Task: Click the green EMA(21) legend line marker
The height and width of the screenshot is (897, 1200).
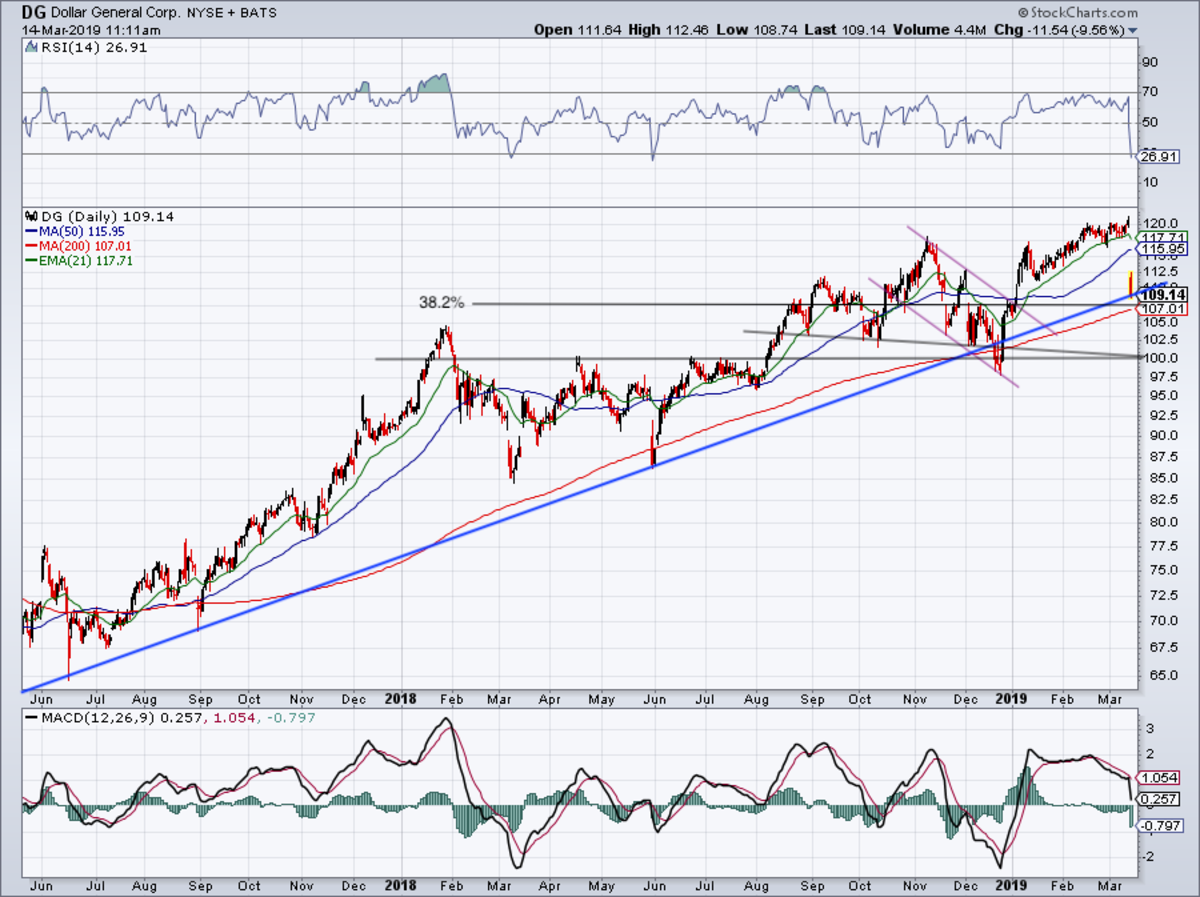Action: 30,258
